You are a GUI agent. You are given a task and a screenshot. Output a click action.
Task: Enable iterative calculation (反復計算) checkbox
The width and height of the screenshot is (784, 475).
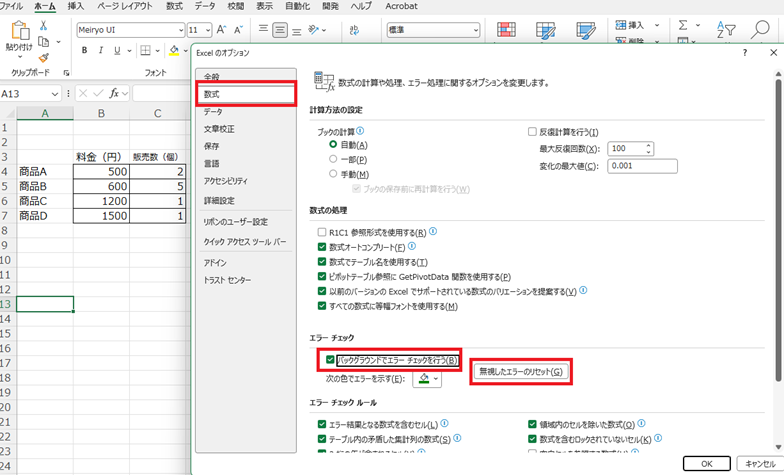532,132
